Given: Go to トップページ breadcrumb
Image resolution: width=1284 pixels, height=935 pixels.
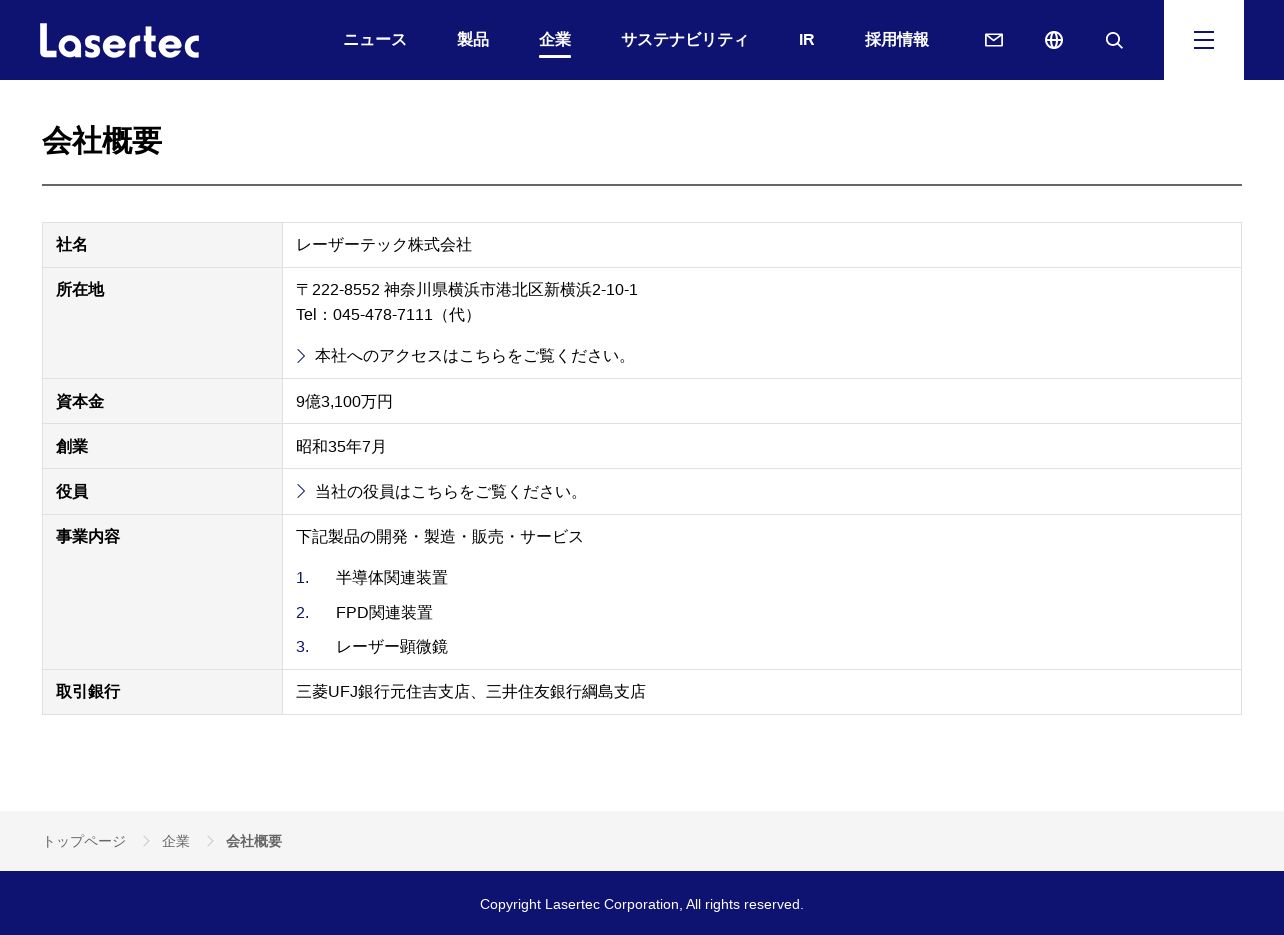Looking at the screenshot, I should click(x=84, y=841).
